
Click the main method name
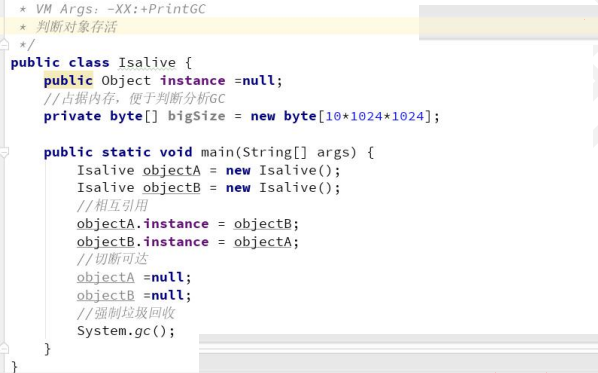[x=218, y=152]
